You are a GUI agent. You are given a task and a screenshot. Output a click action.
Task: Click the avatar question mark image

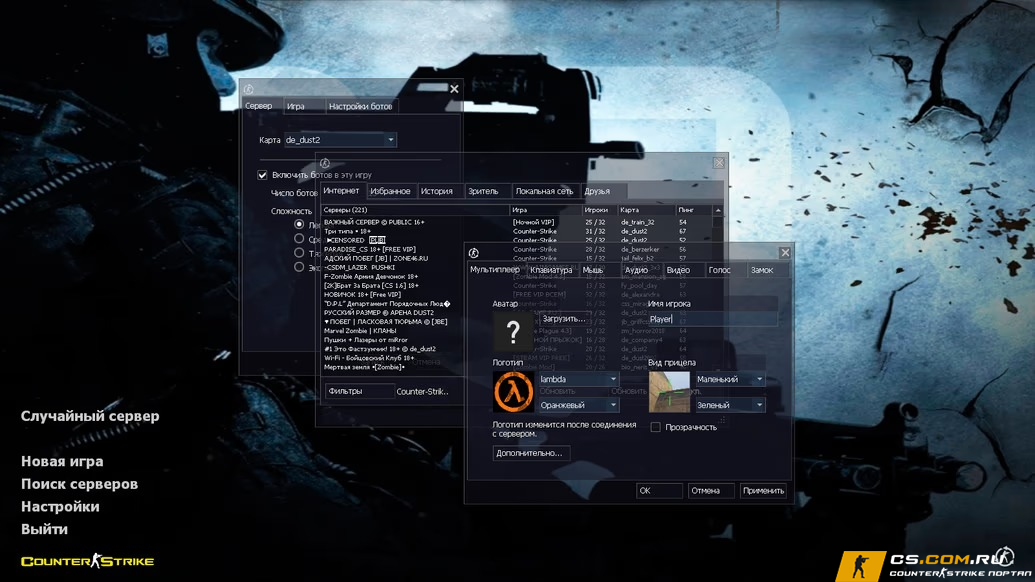click(513, 331)
